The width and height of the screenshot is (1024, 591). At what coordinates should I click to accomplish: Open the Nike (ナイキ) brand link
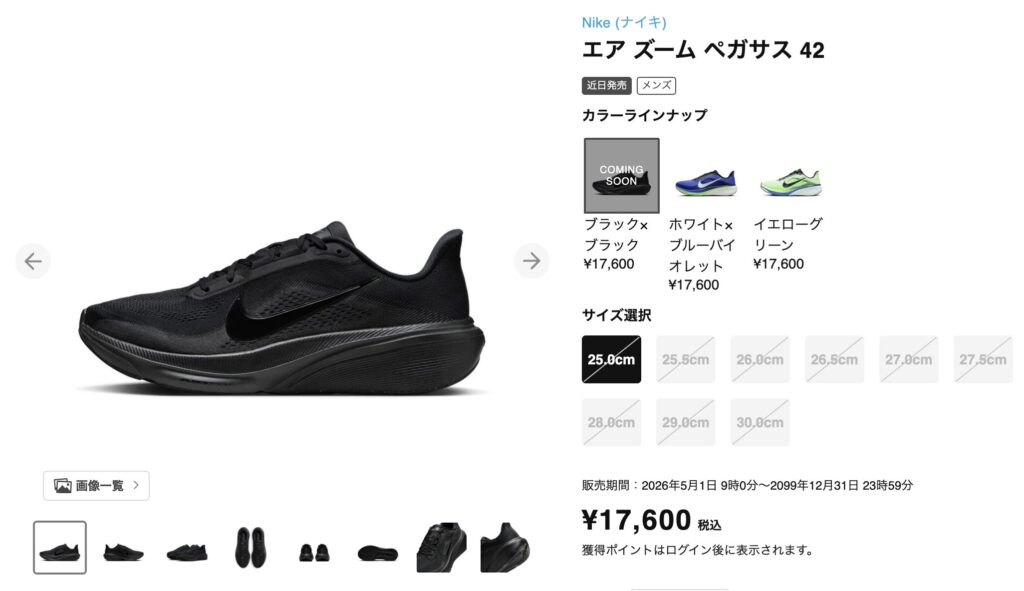(x=624, y=22)
